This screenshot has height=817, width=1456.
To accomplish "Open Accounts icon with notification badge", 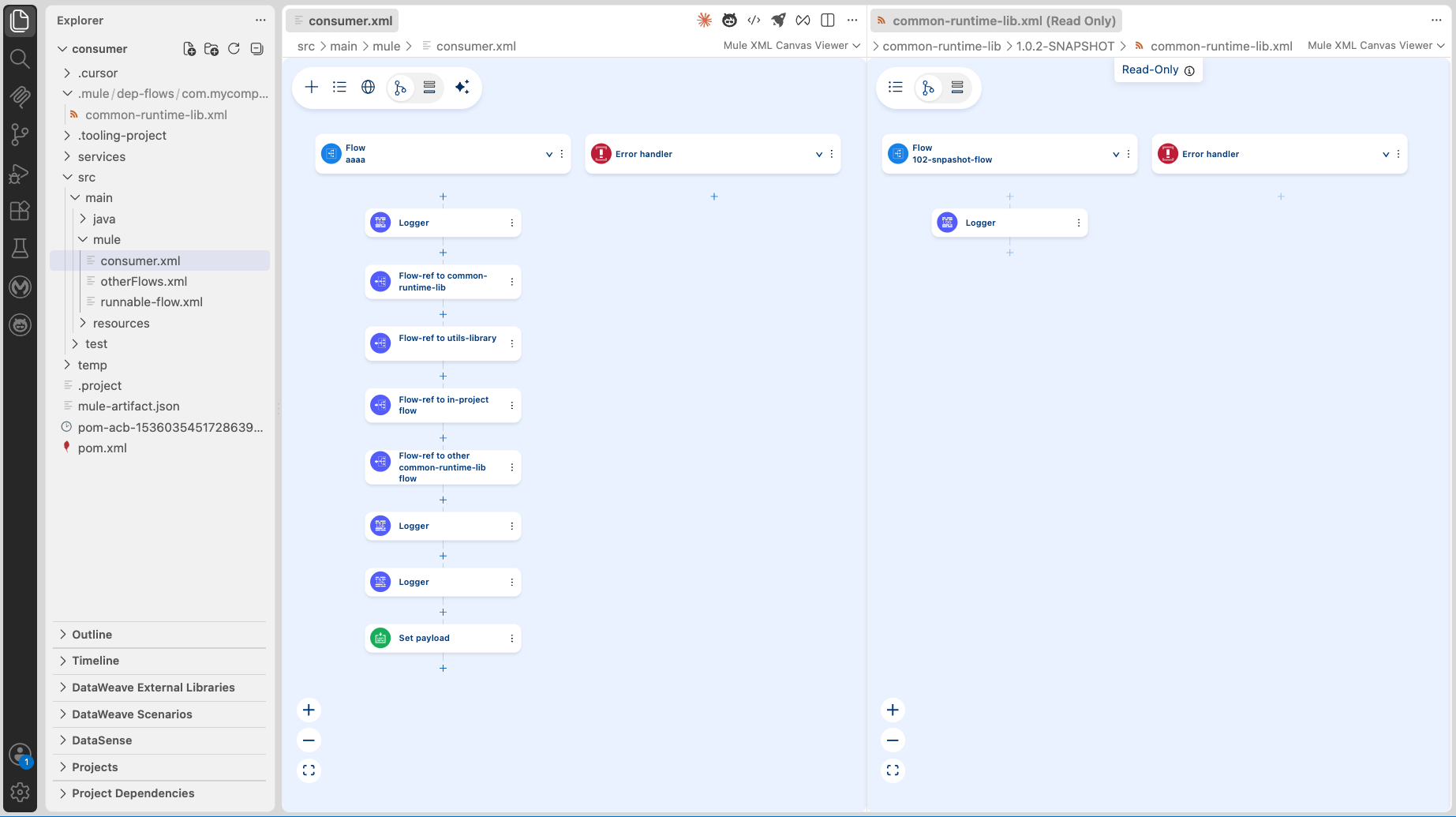I will (x=20, y=755).
